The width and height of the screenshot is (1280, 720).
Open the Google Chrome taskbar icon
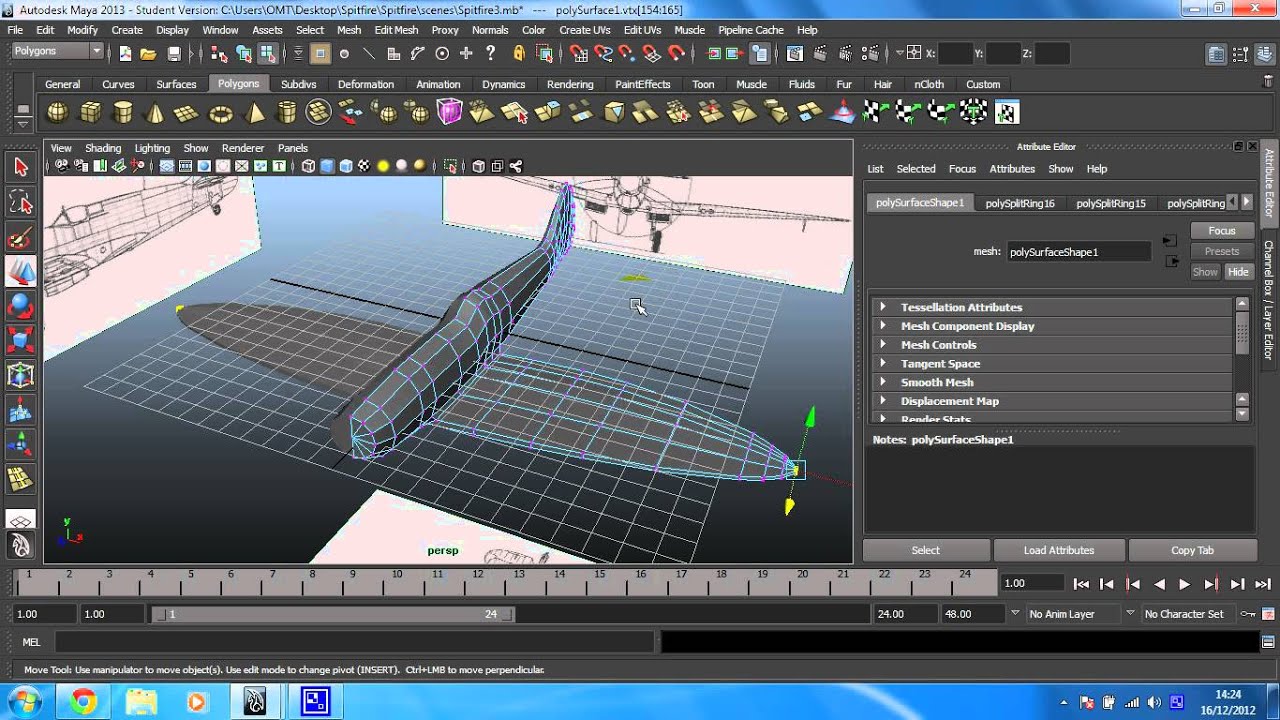tap(83, 702)
